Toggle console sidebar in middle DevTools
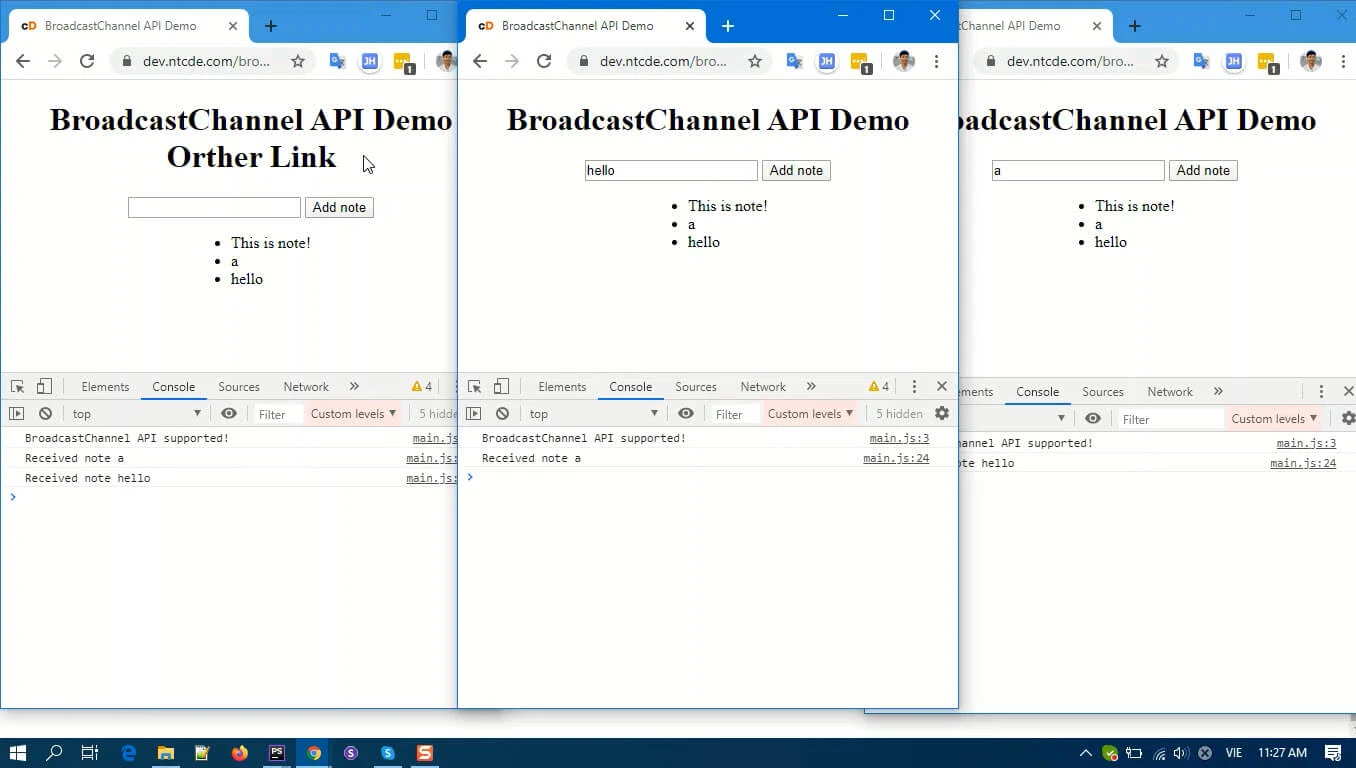 coord(474,414)
